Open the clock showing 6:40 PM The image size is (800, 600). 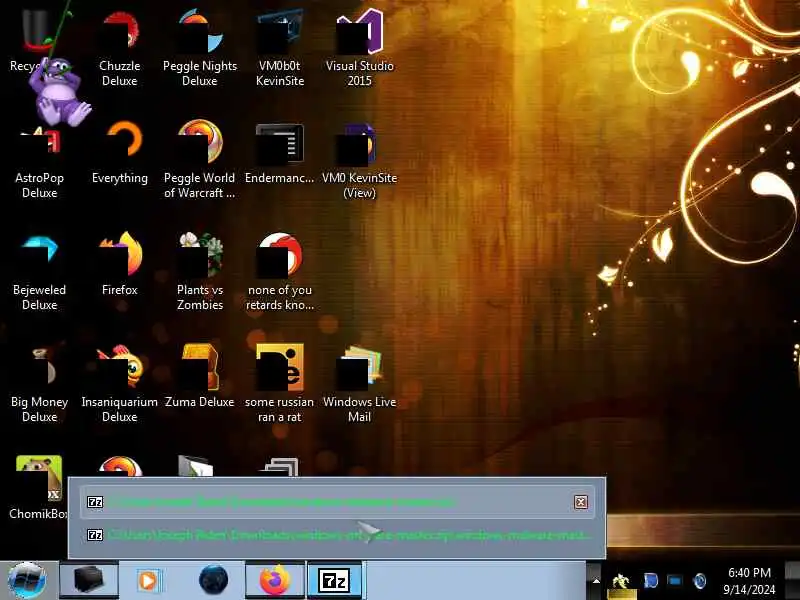(749, 581)
